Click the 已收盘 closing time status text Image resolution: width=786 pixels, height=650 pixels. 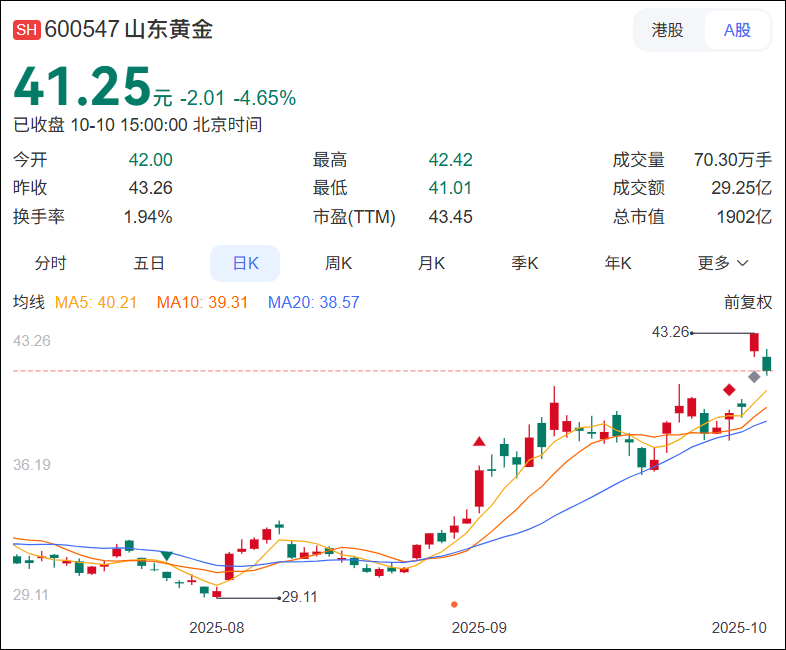138,125
